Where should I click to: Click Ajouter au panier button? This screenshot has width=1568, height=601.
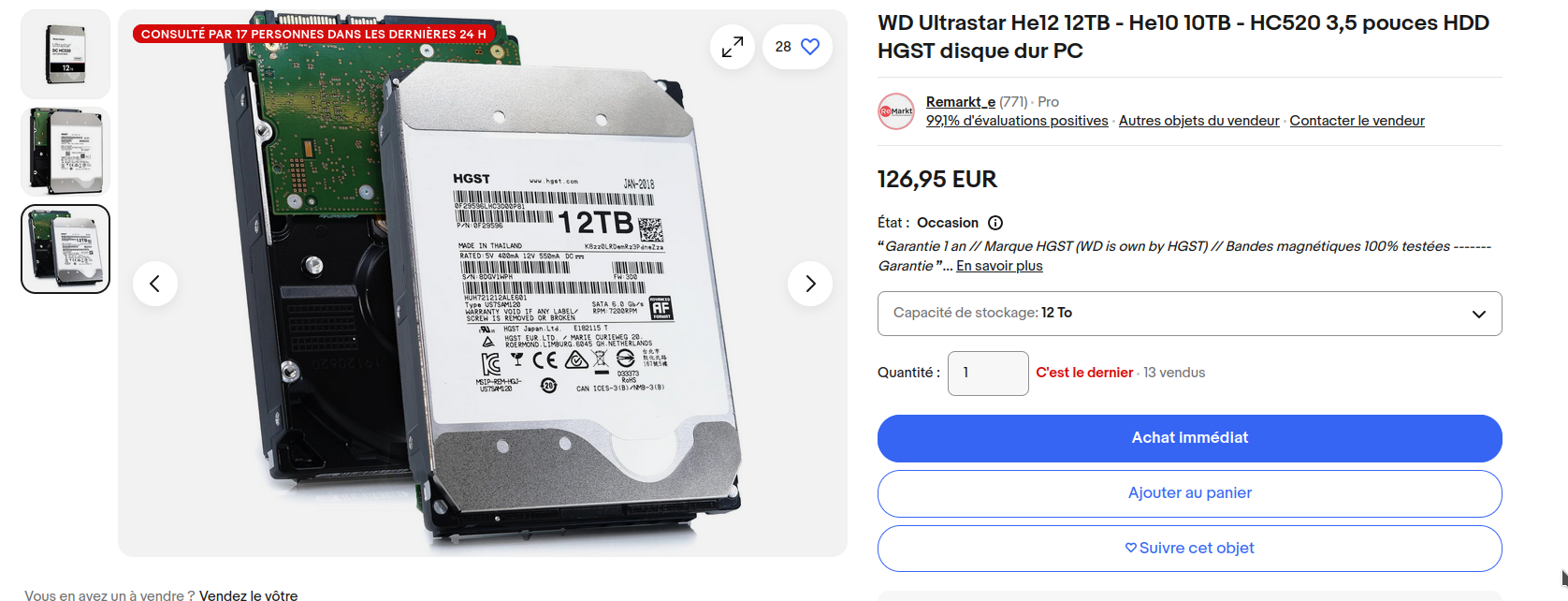pyautogui.click(x=1189, y=493)
